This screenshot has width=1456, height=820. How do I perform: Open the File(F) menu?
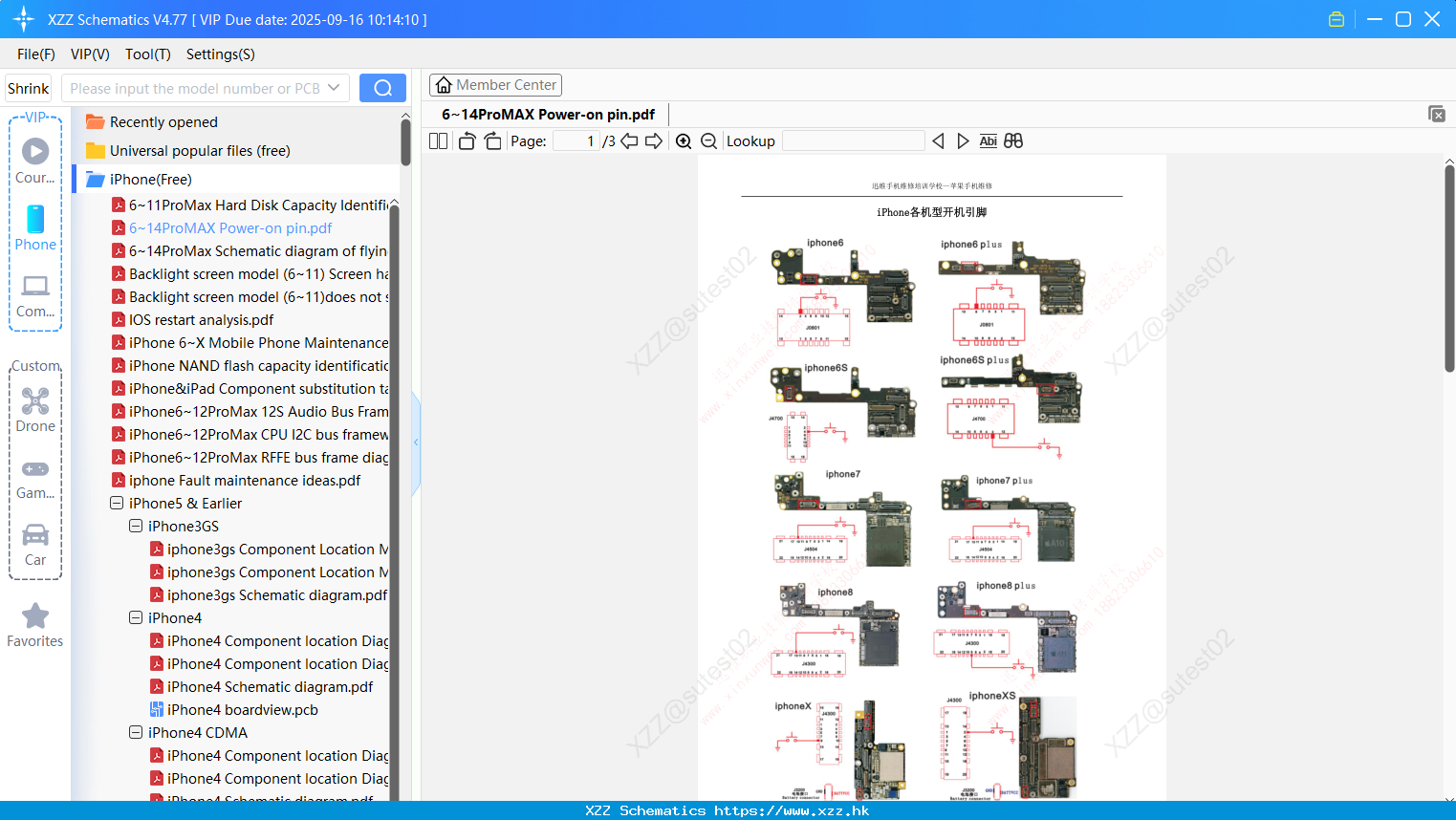point(36,54)
